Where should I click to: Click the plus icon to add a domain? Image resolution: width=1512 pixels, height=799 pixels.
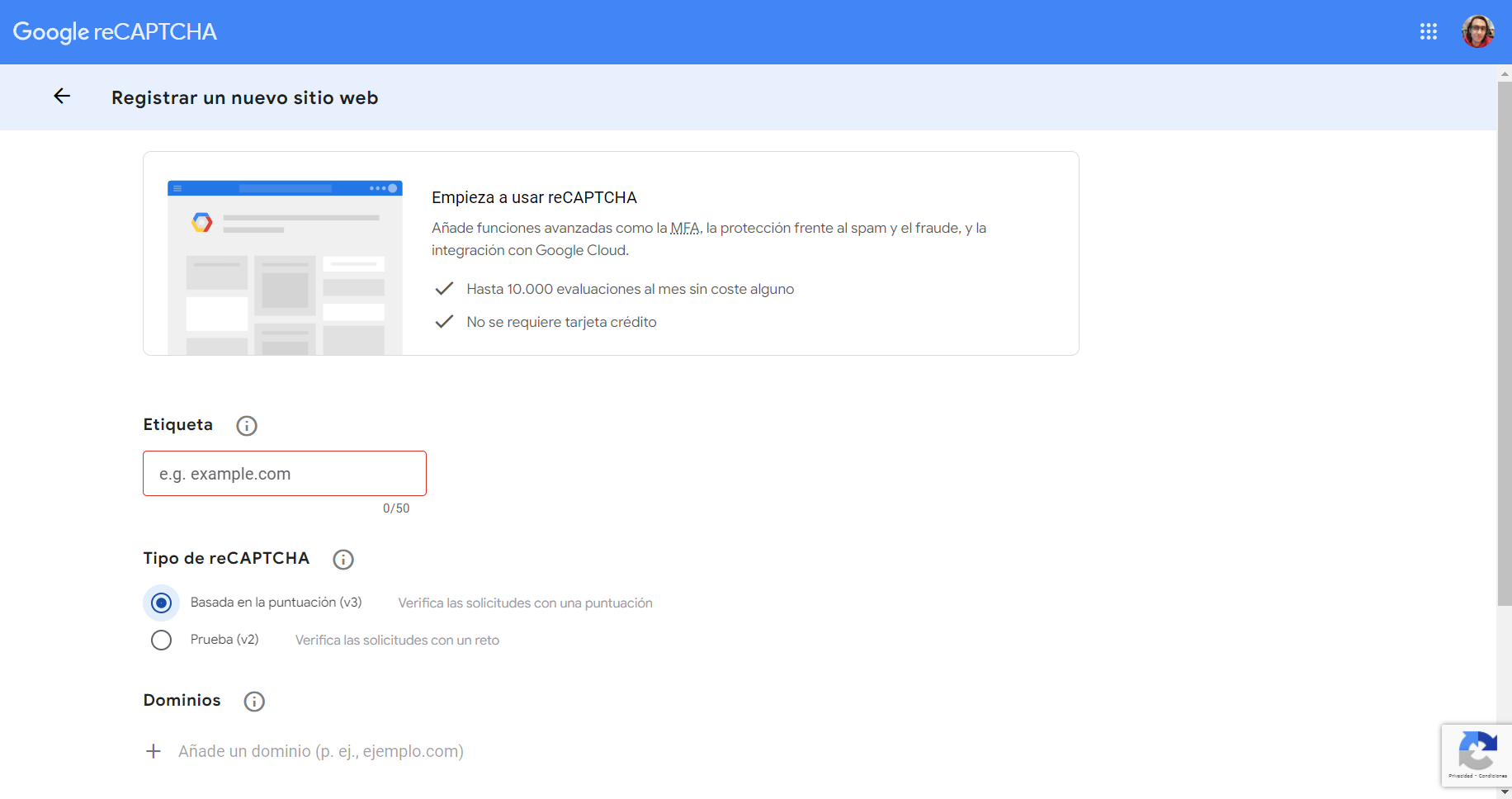click(154, 751)
